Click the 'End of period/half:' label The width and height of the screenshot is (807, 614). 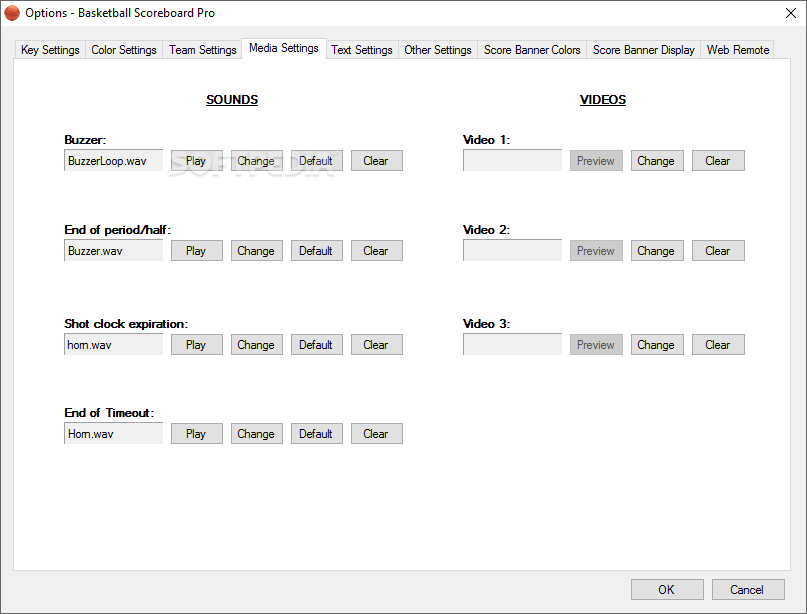pos(117,230)
